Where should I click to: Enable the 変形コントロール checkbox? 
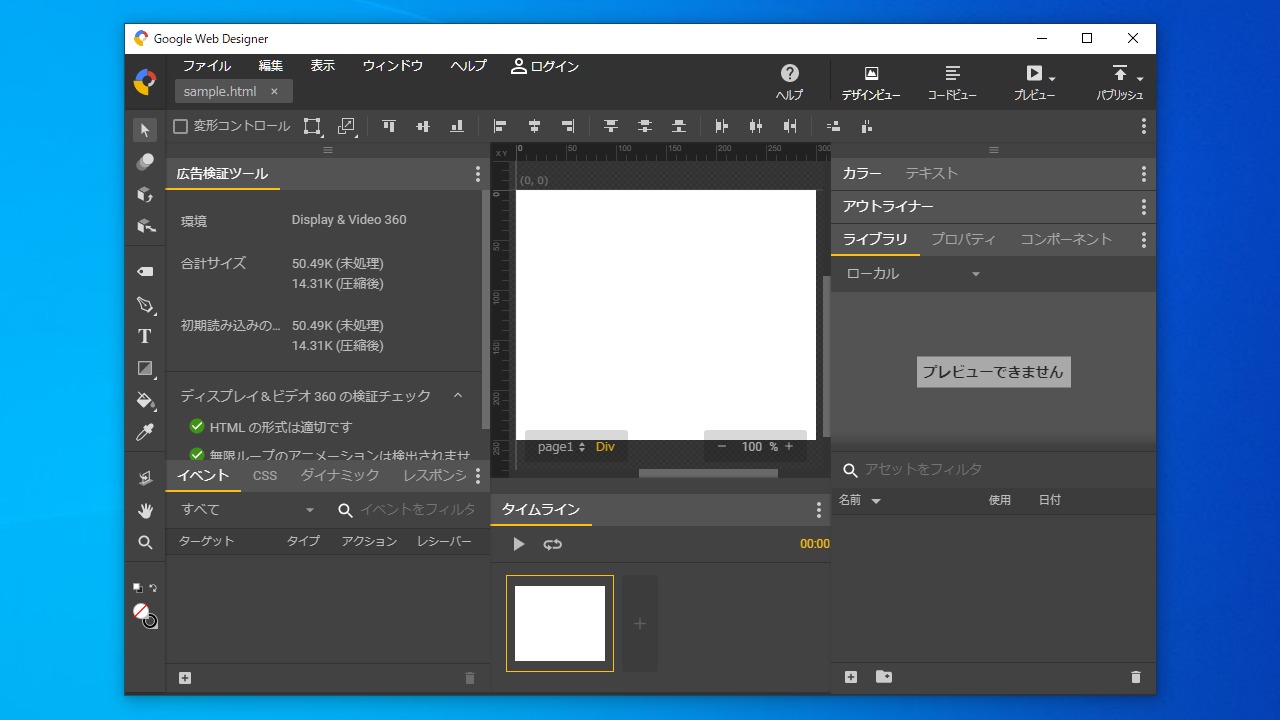click(181, 126)
